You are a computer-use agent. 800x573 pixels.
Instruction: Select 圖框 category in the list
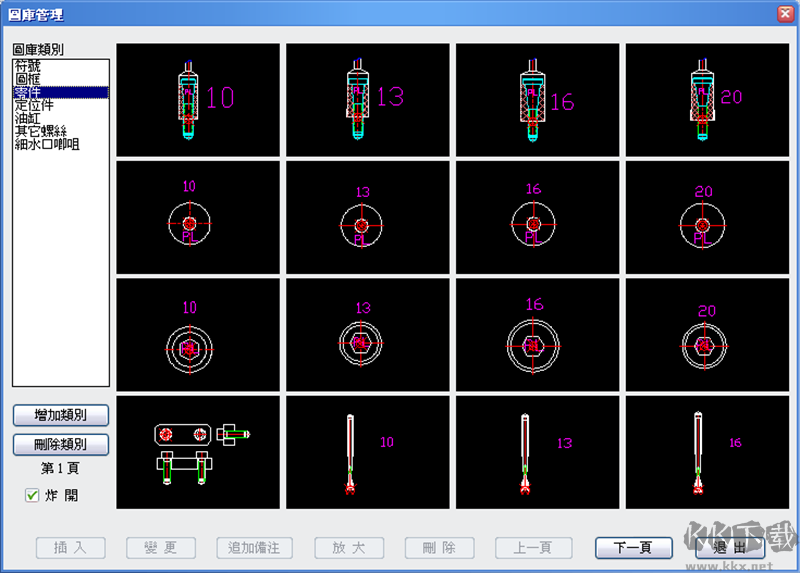28,79
